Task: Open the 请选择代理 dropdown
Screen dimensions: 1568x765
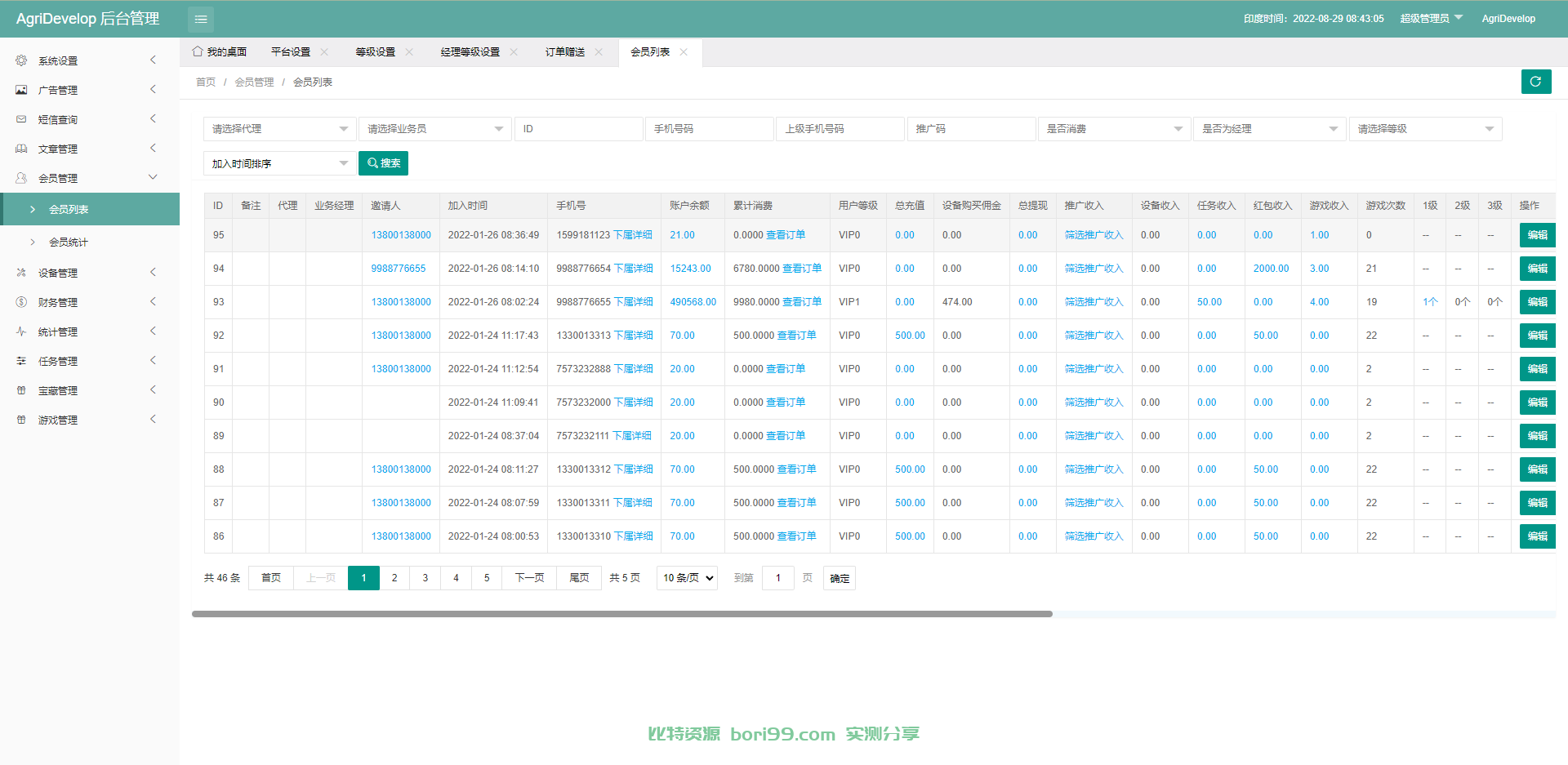Action: tap(279, 129)
